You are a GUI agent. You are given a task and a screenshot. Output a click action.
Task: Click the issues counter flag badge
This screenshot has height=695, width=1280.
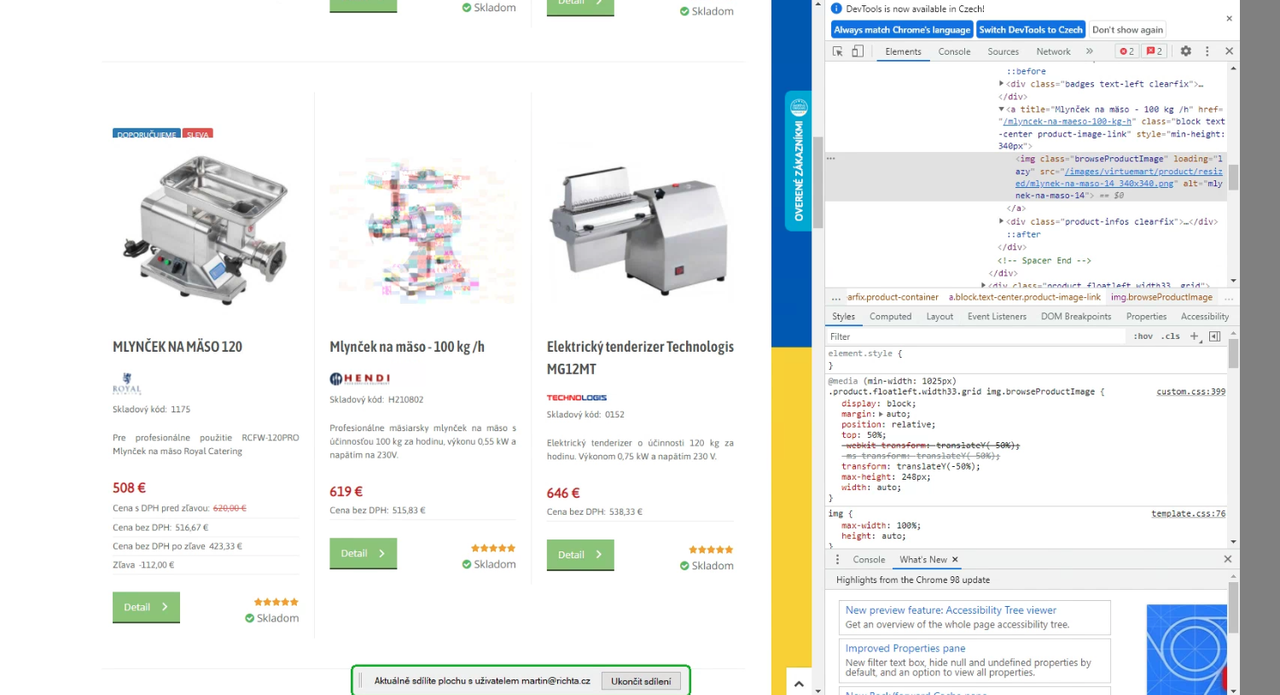pos(1154,51)
